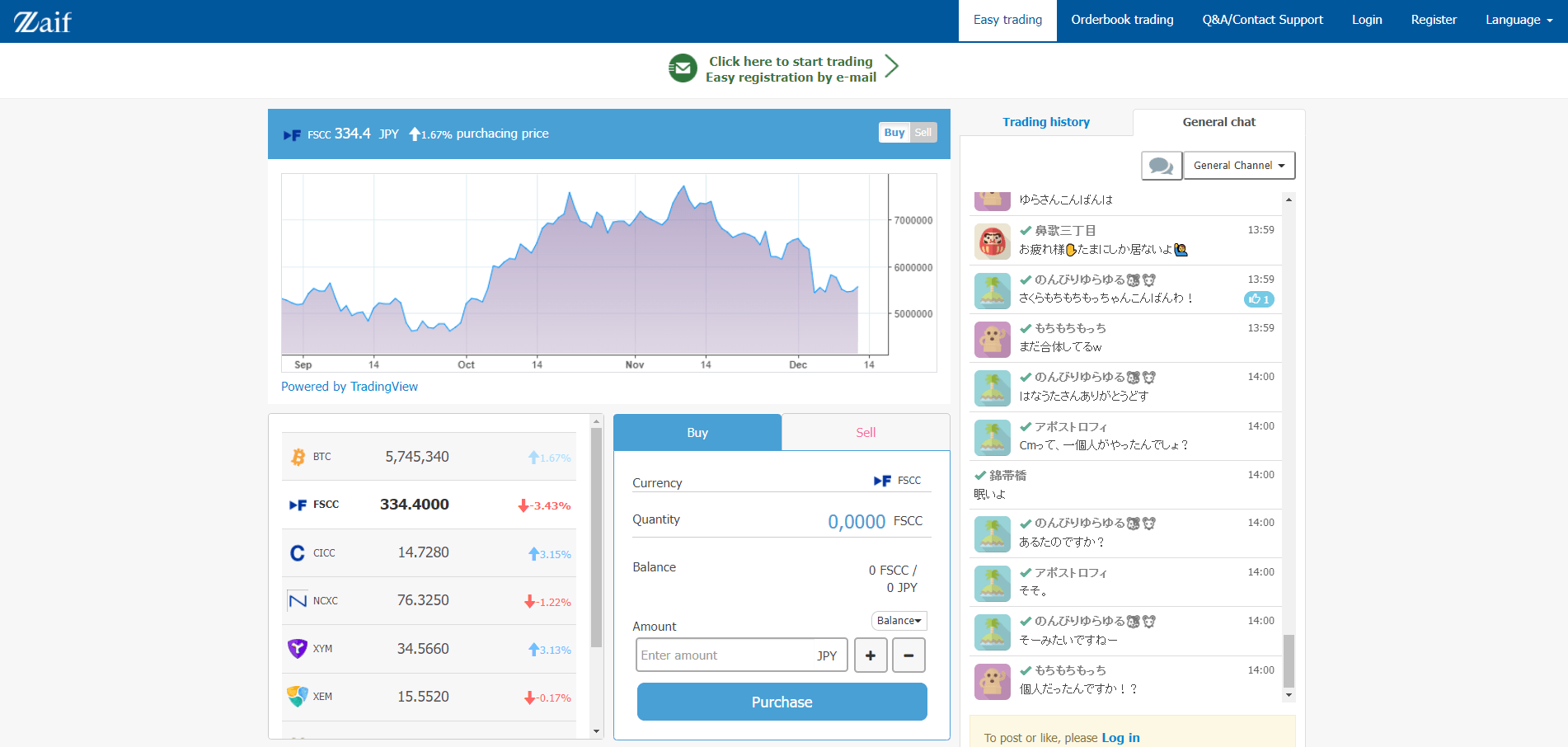1568x747 pixels.
Task: Click the minus amount button
Action: 908,655
